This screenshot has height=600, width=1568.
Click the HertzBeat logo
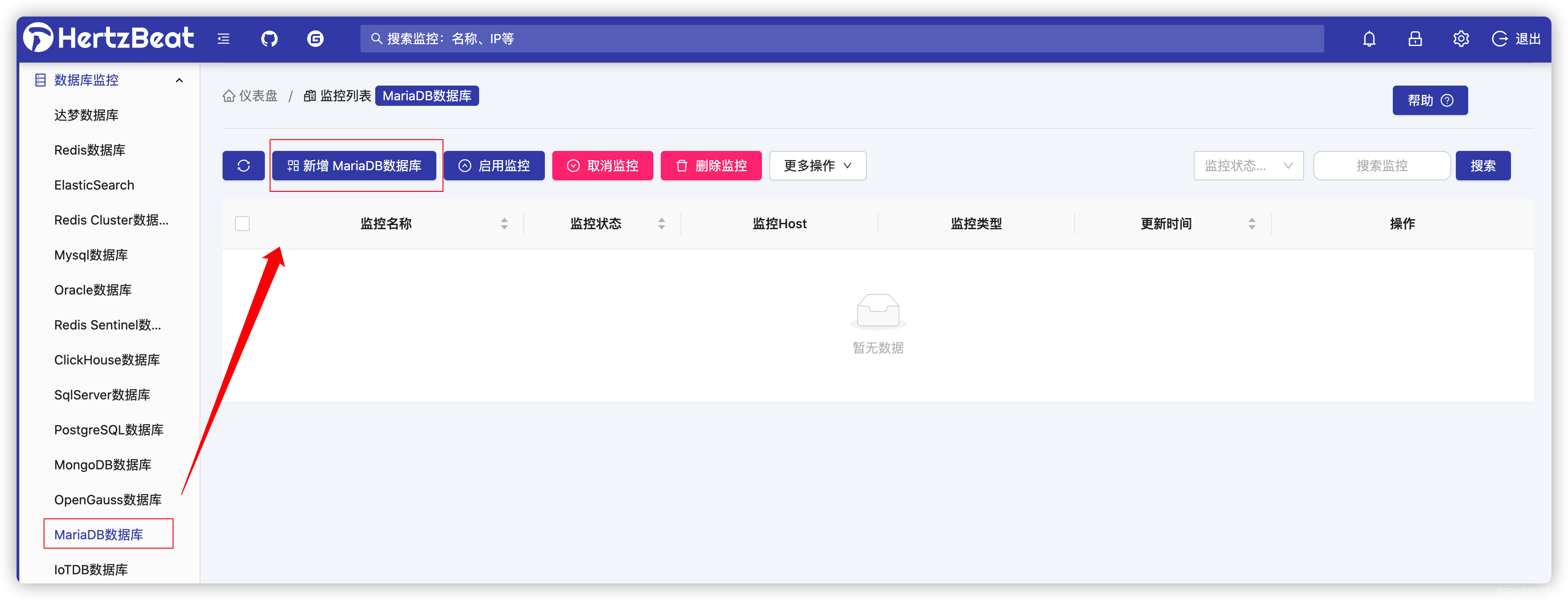tap(109, 38)
